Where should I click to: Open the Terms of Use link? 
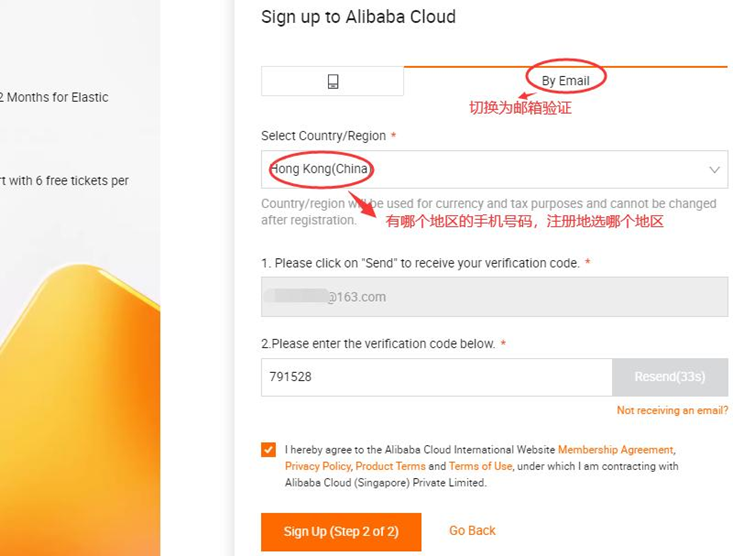point(480,466)
